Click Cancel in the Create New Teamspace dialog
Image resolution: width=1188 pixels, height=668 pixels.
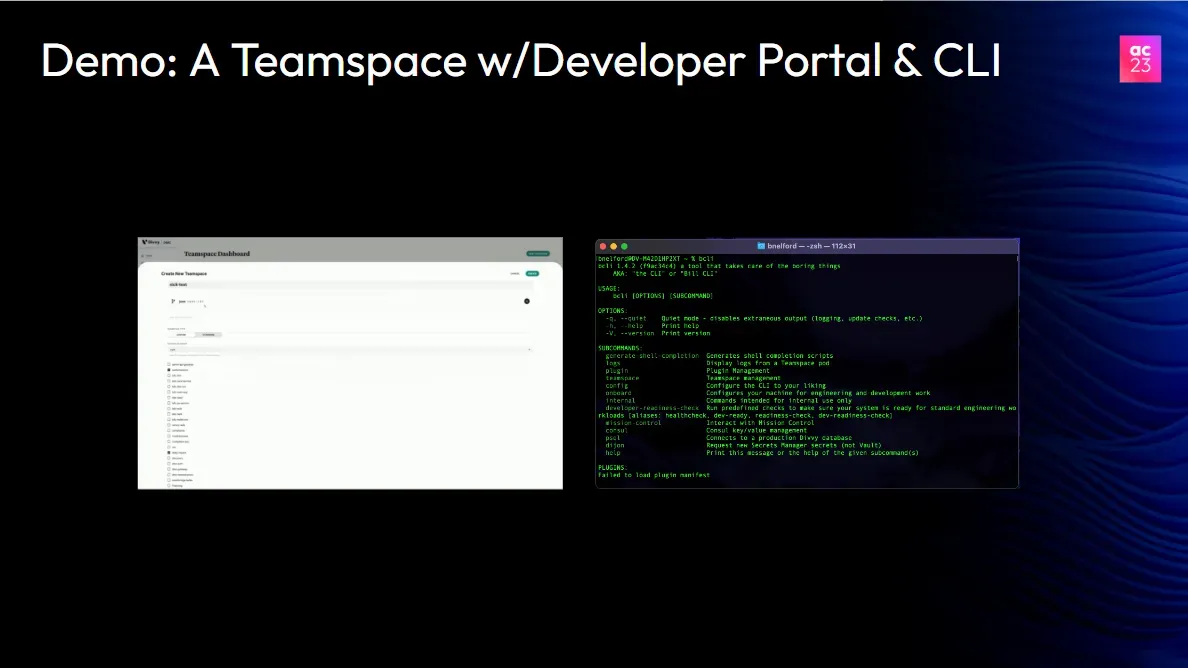tap(514, 273)
